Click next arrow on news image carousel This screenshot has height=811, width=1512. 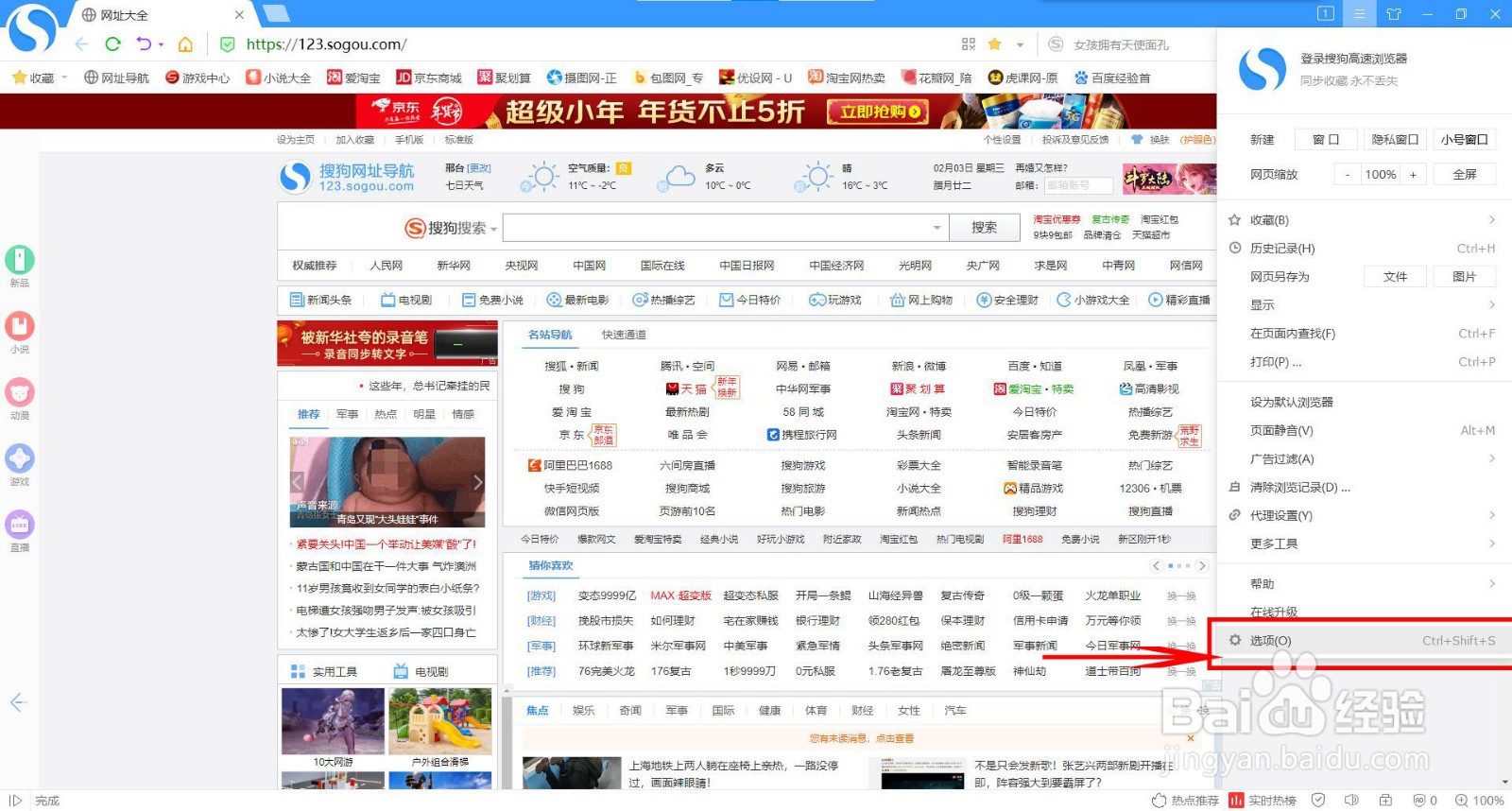click(477, 482)
